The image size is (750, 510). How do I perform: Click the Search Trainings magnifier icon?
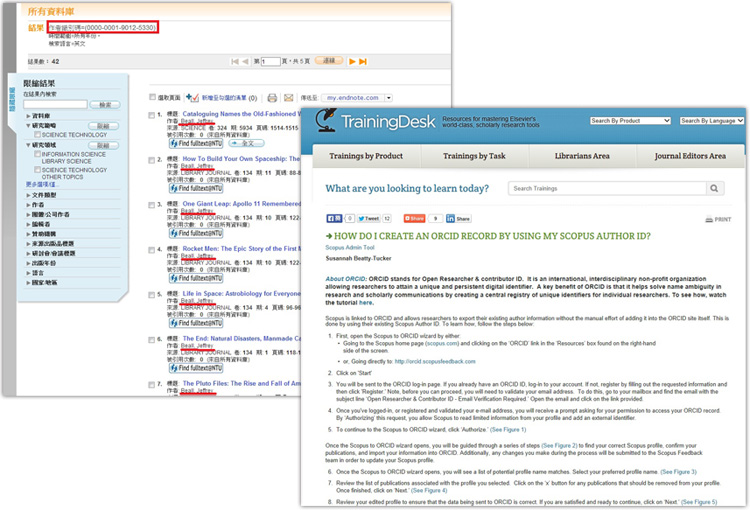point(714,188)
